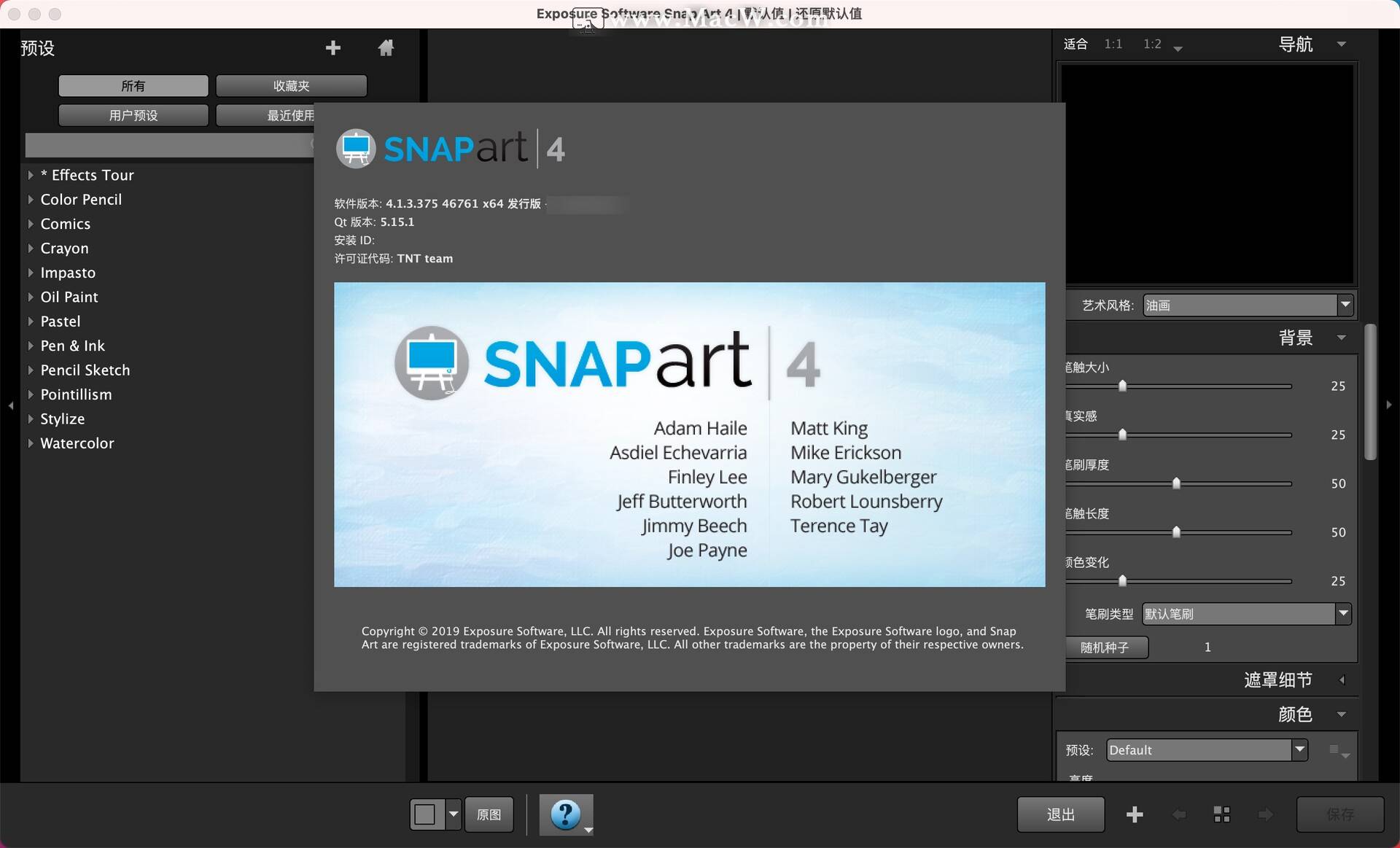Click the preview layout square icon
The image size is (1400, 848).
pos(427,814)
